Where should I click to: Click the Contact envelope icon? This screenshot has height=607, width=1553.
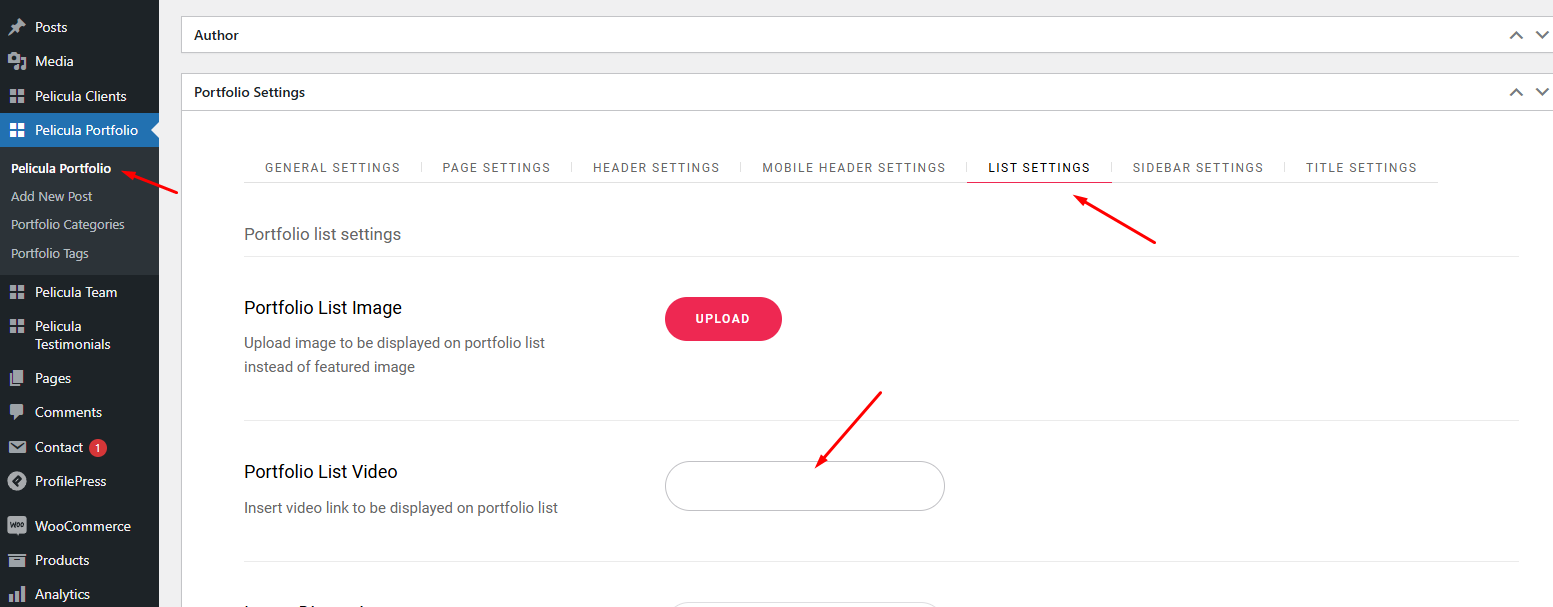(17, 447)
